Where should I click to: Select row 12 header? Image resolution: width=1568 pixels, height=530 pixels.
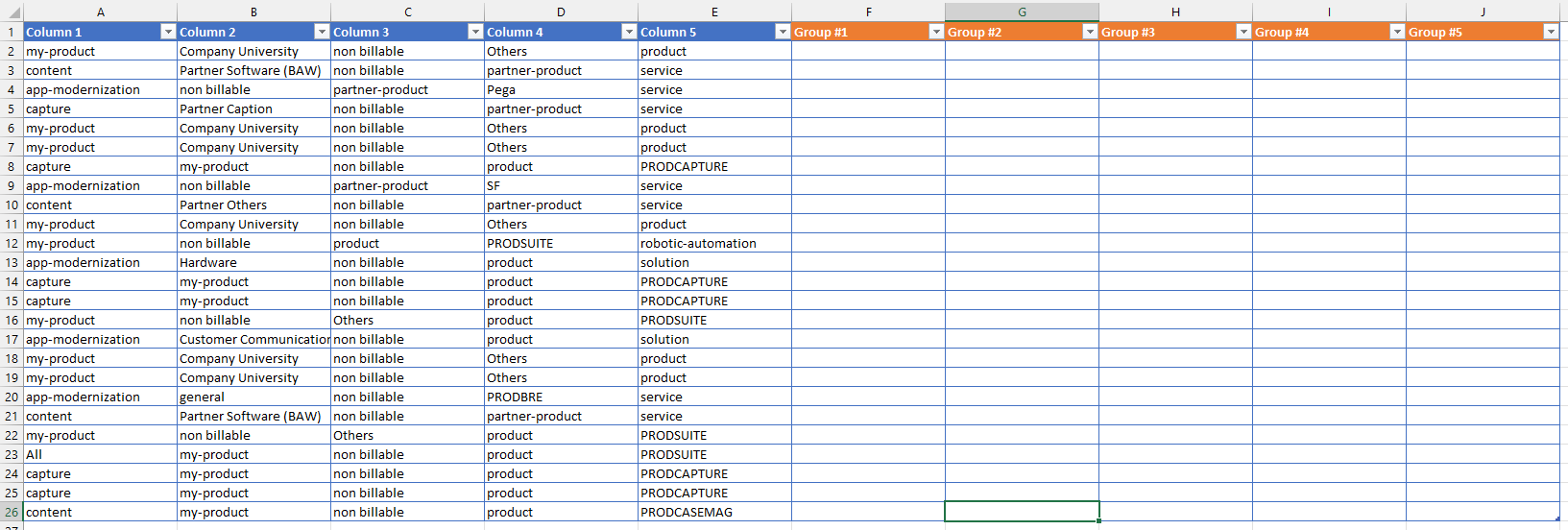pos(12,243)
